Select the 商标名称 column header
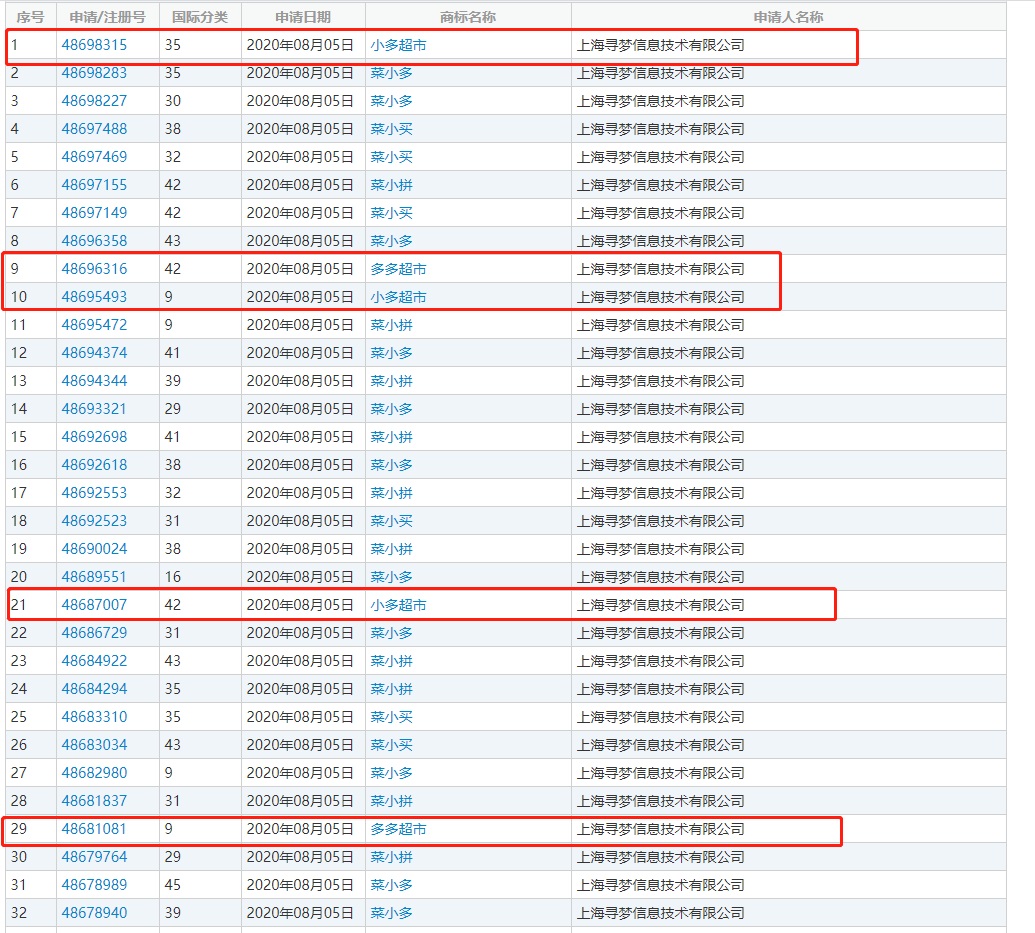Image resolution: width=1035 pixels, height=933 pixels. click(468, 17)
